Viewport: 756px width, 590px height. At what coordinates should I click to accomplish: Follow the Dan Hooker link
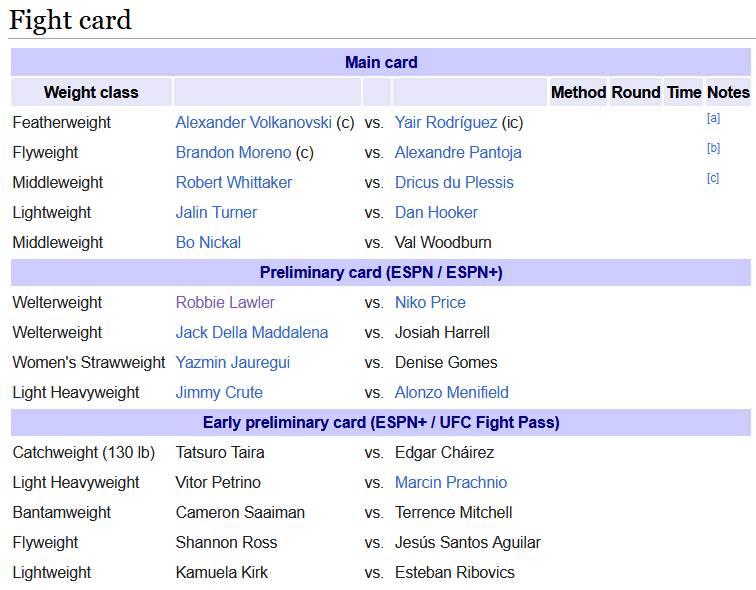[x=436, y=212]
